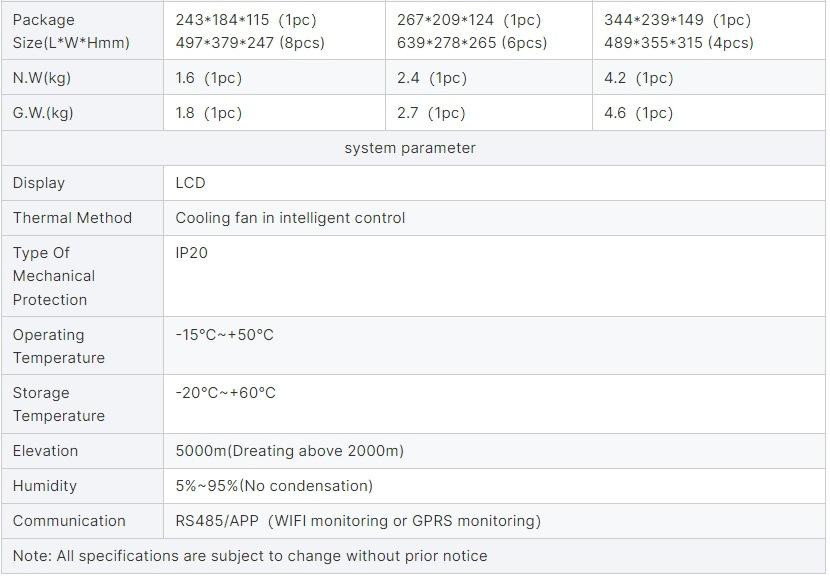
Task: Select the 5000m elevation derating text
Action: click(x=290, y=451)
